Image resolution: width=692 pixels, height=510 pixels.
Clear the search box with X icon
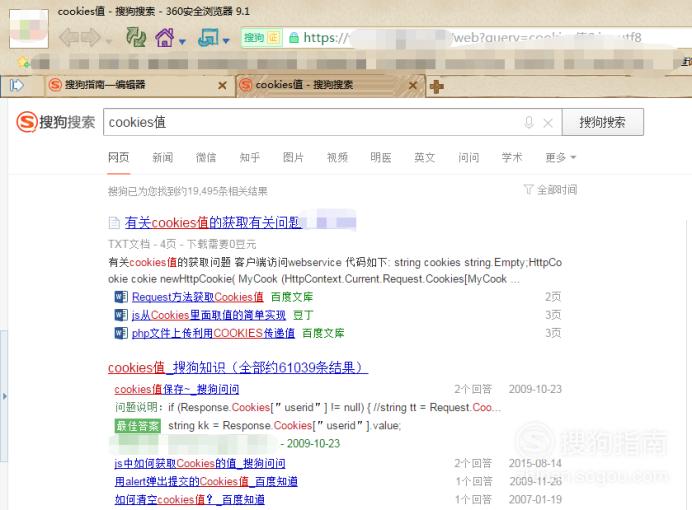tap(548, 123)
